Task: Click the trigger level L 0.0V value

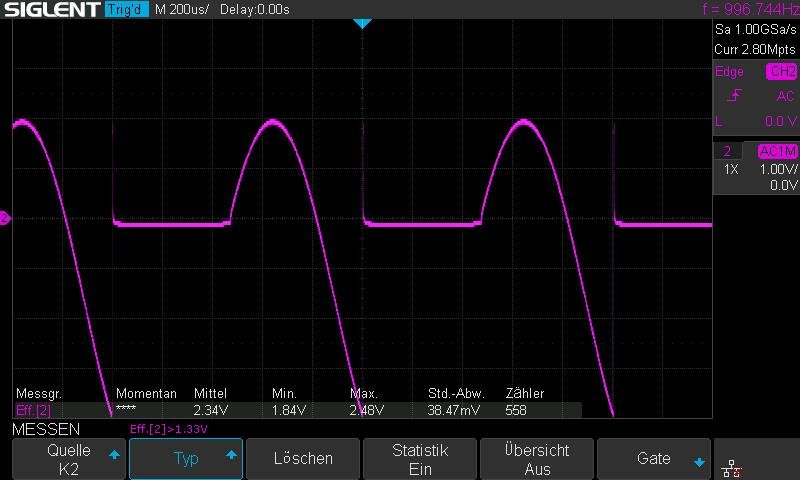Action: pyautogui.click(x=755, y=121)
